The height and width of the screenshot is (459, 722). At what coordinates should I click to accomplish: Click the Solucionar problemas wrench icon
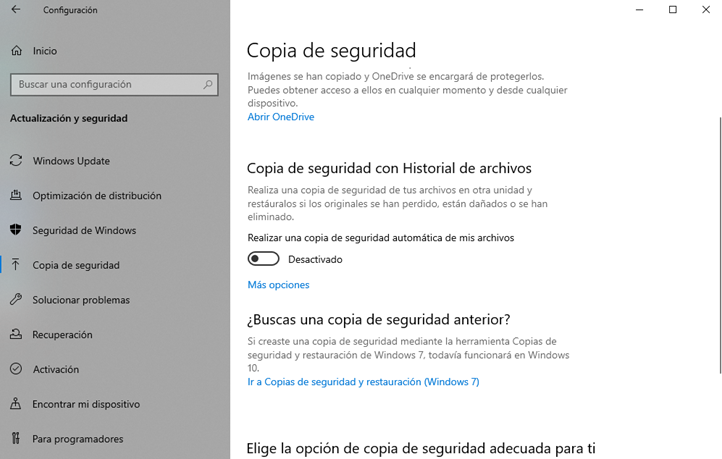point(16,300)
